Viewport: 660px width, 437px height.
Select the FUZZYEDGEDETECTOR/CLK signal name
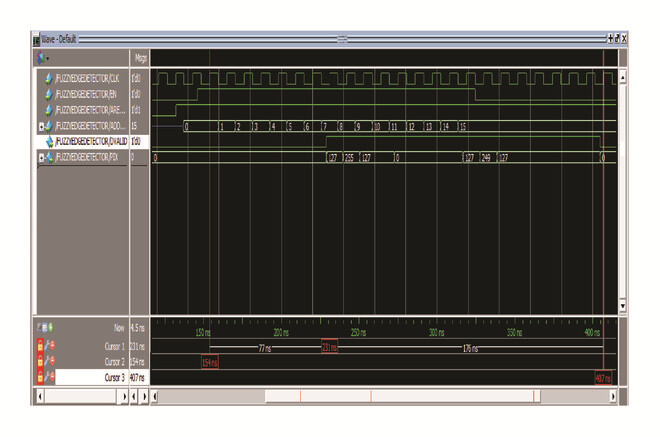[x=87, y=79]
